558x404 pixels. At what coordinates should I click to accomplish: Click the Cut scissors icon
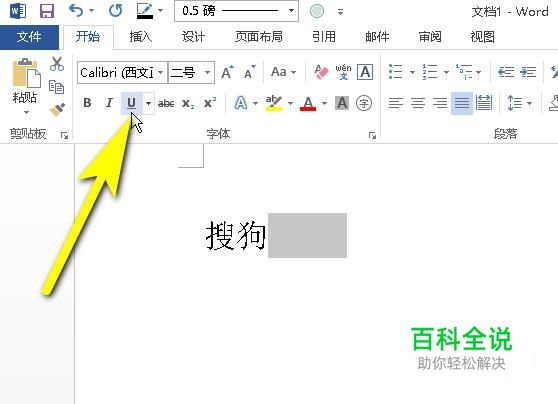pyautogui.click(x=57, y=64)
